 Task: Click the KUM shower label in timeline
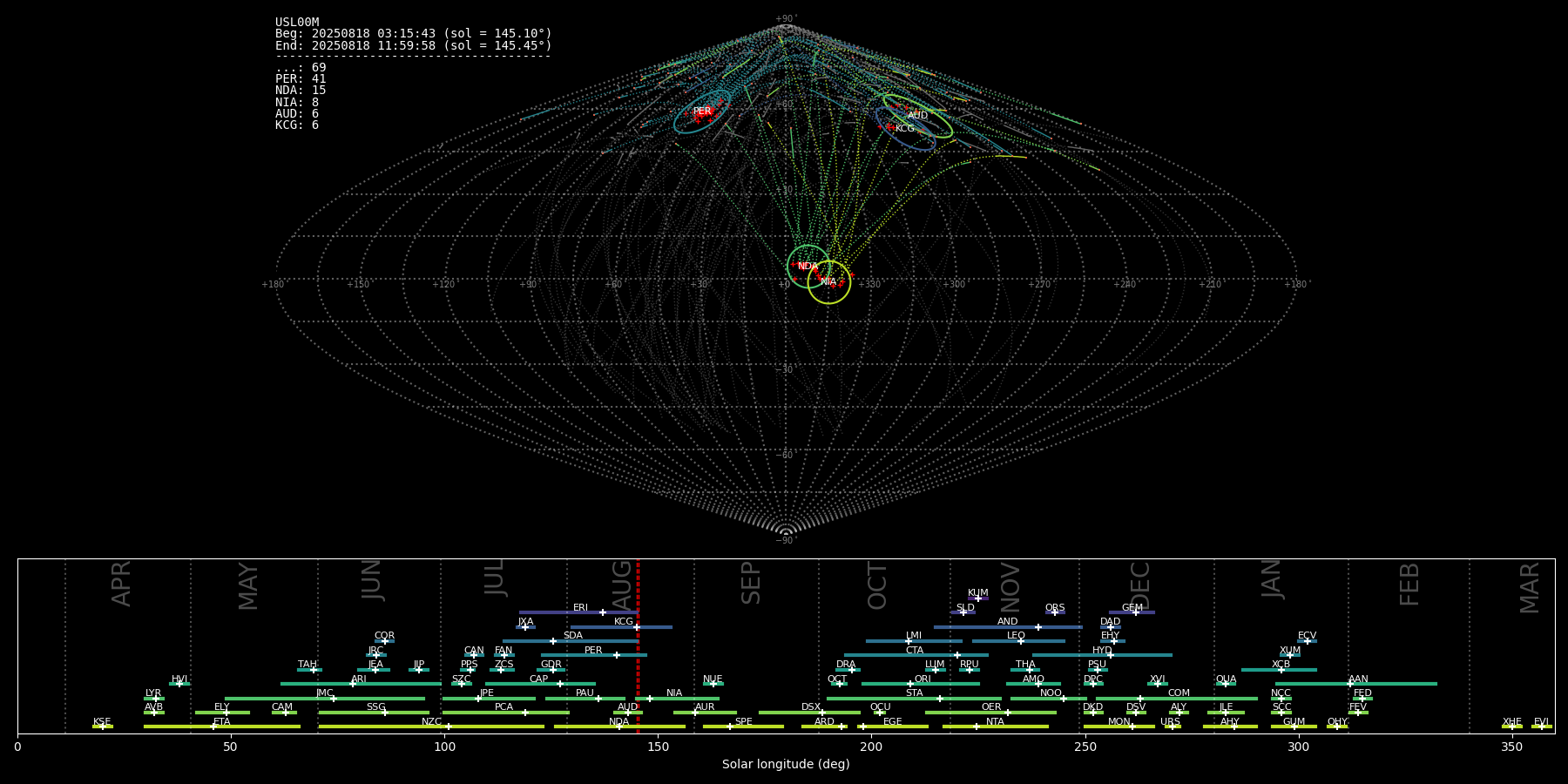pos(978,592)
